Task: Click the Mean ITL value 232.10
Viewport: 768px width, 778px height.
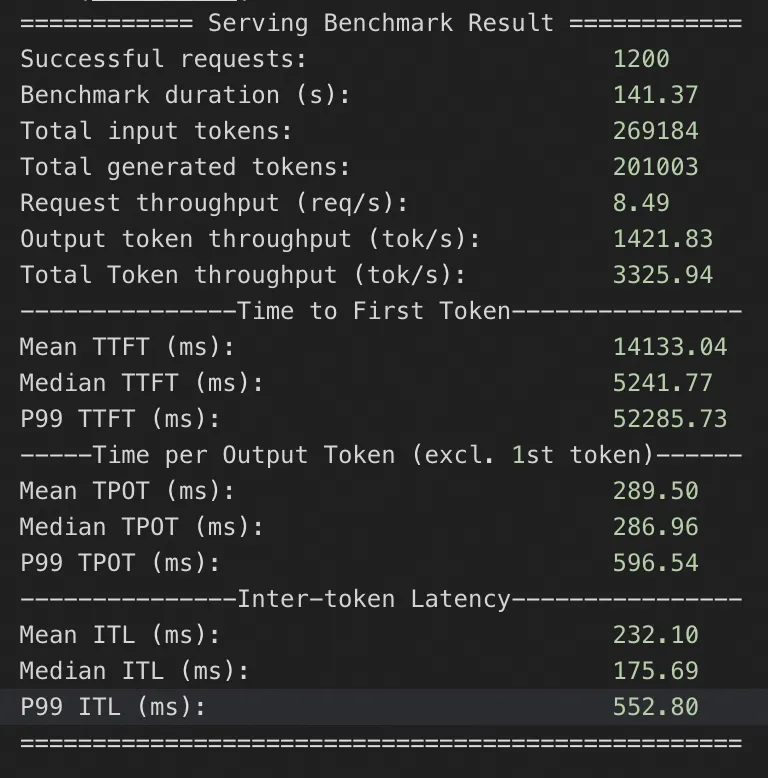Action: (x=655, y=635)
